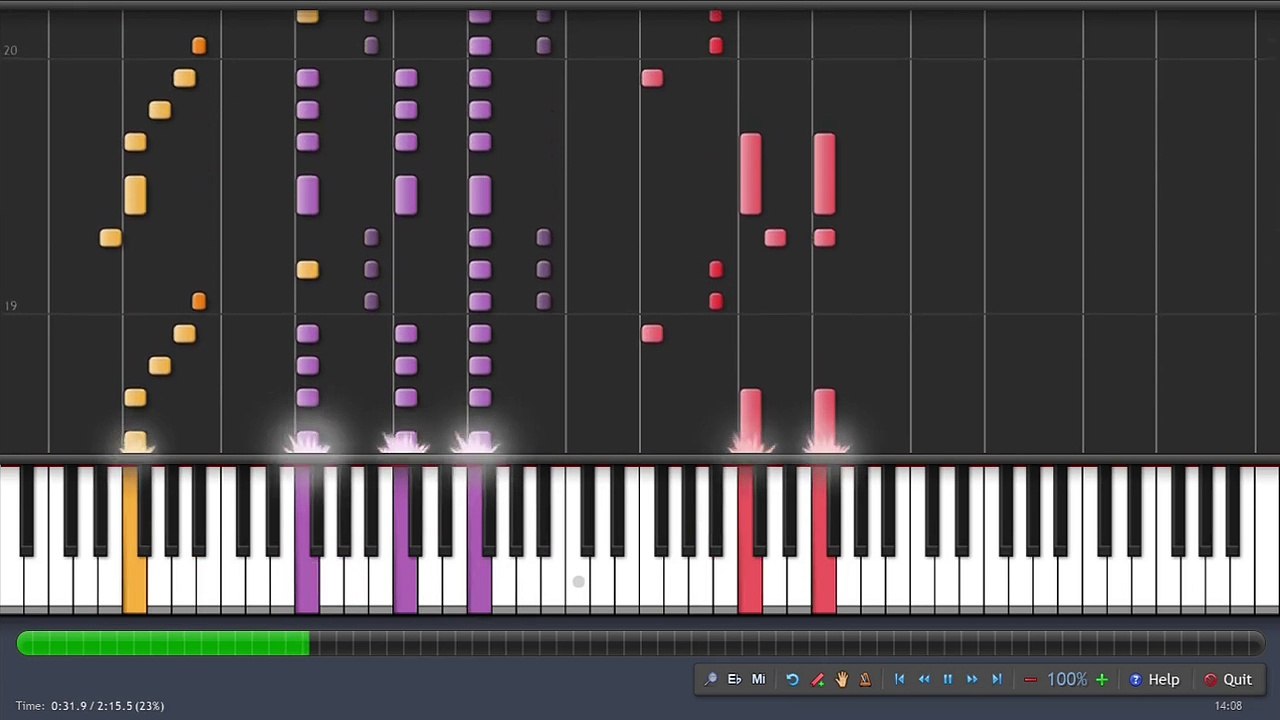This screenshot has width=1280, height=720.
Task: Open Help
Action: point(1154,680)
